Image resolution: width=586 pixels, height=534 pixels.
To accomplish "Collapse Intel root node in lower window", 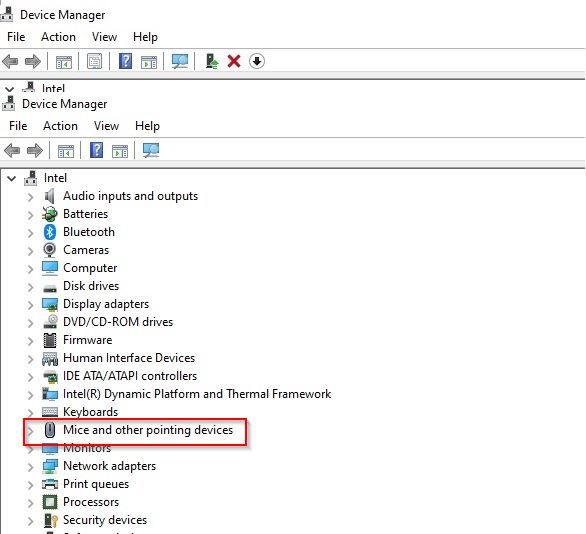I will [12, 179].
